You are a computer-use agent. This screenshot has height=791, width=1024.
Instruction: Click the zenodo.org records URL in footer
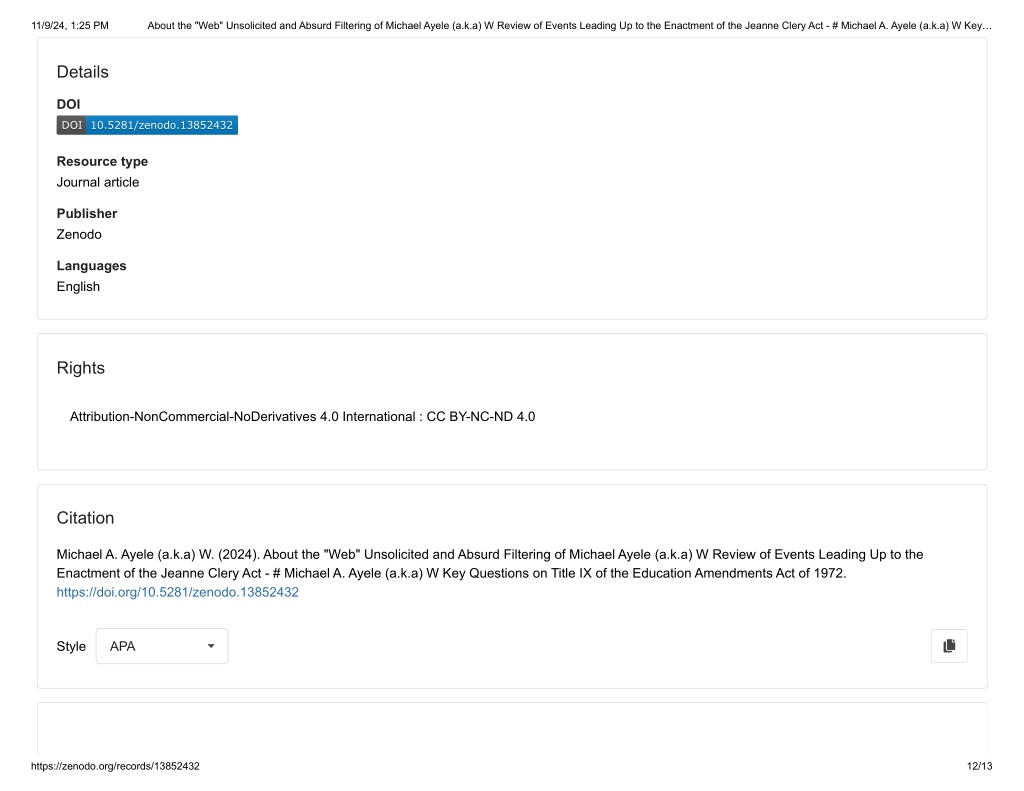[116, 766]
